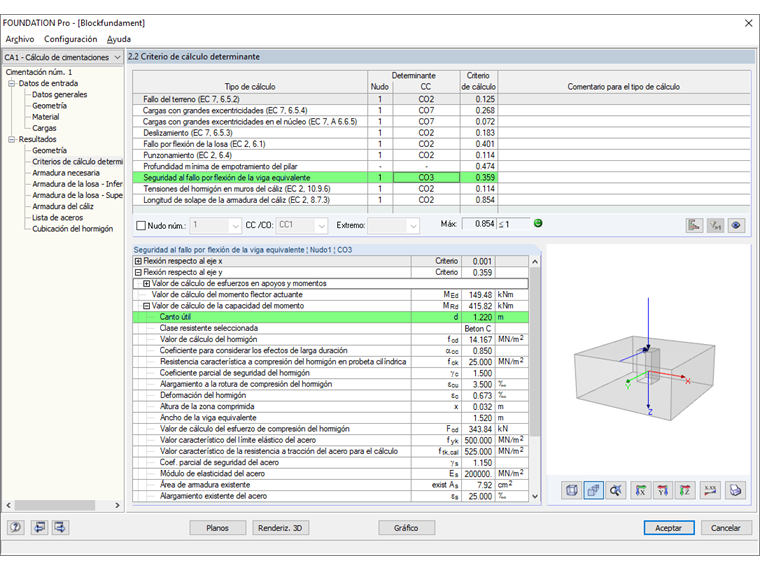Viewport: 760px width, 570px height.
Task: Select Criterios de cálculo determi tree item
Action: (x=77, y=162)
